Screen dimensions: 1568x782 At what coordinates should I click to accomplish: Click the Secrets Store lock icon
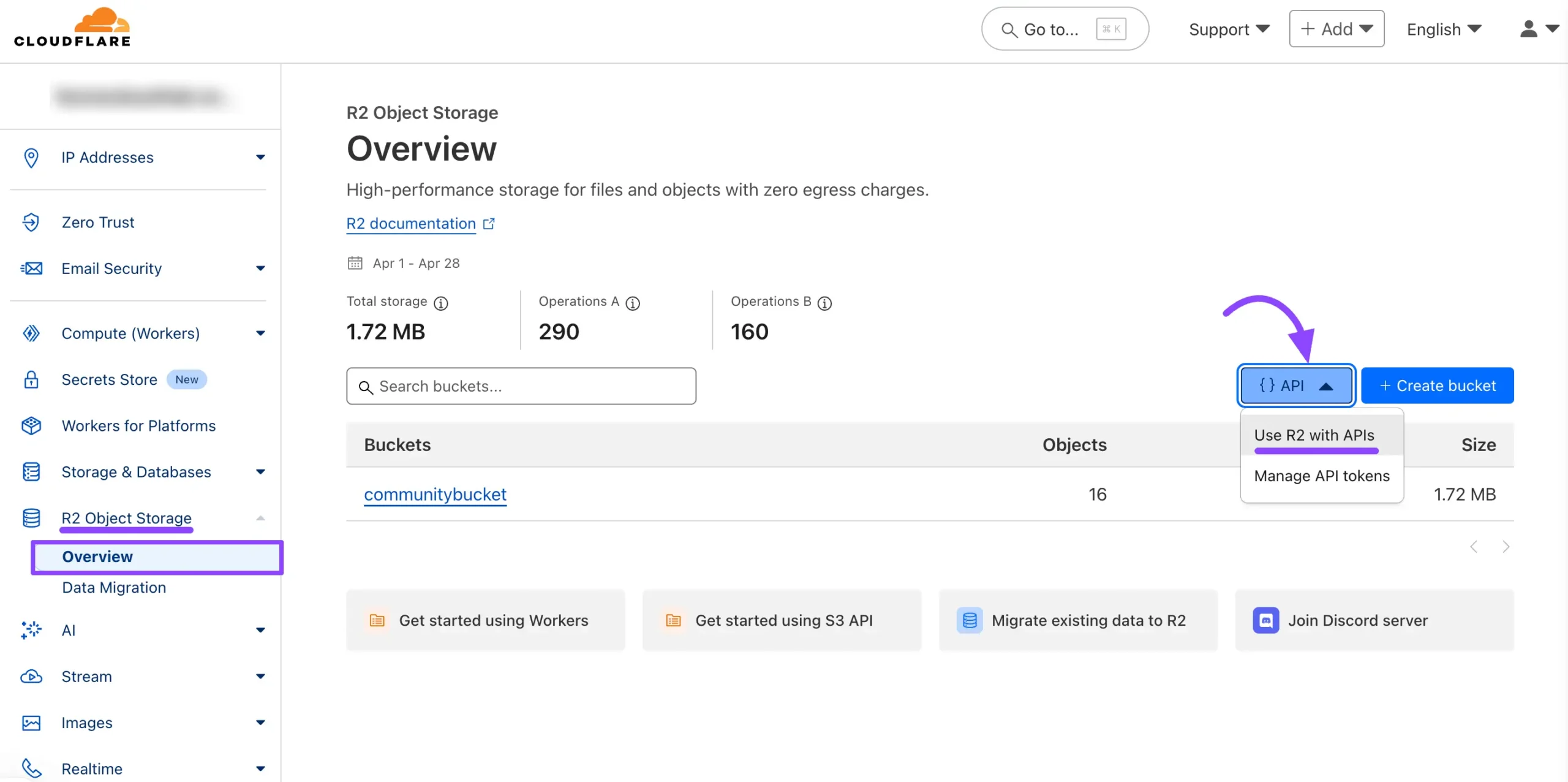point(31,379)
